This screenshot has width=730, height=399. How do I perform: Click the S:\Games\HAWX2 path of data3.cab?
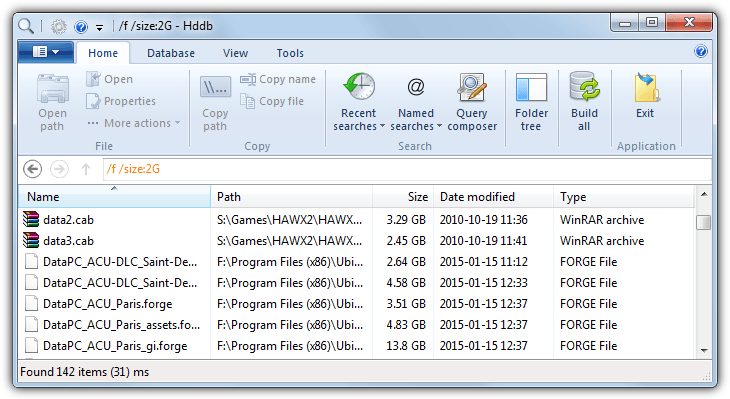(289, 241)
